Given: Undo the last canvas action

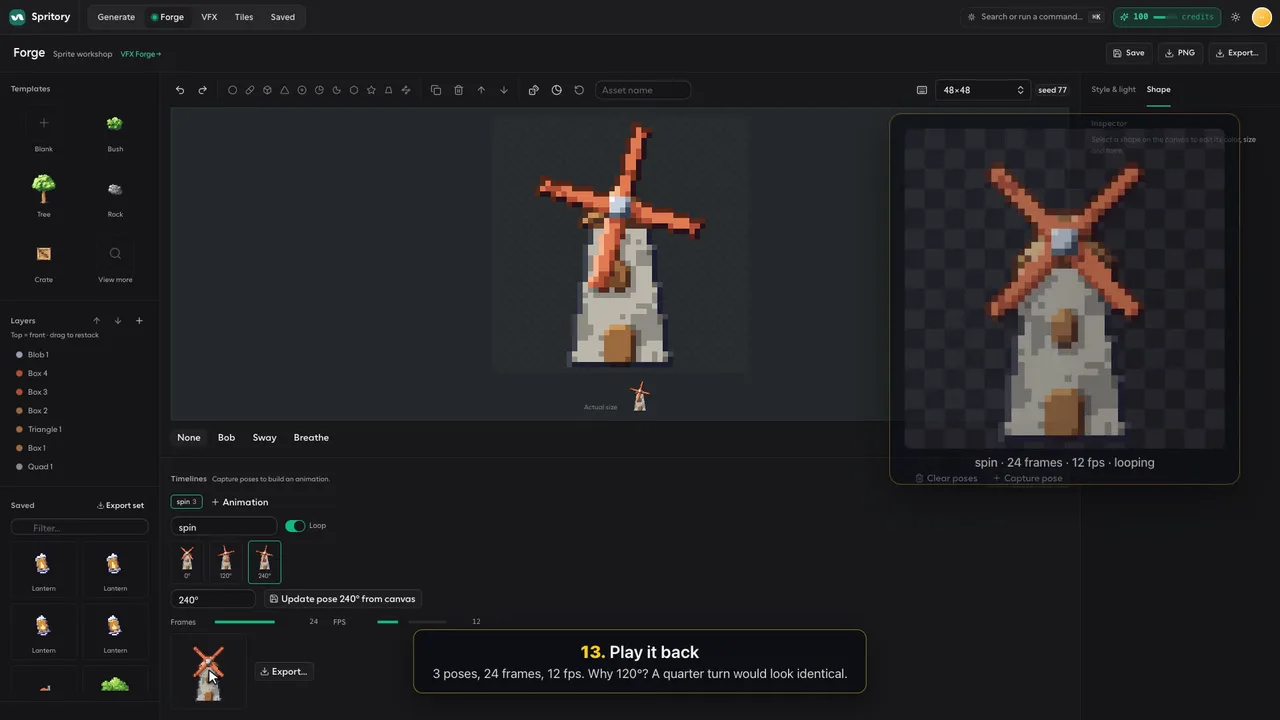Looking at the screenshot, I should click(x=180, y=90).
